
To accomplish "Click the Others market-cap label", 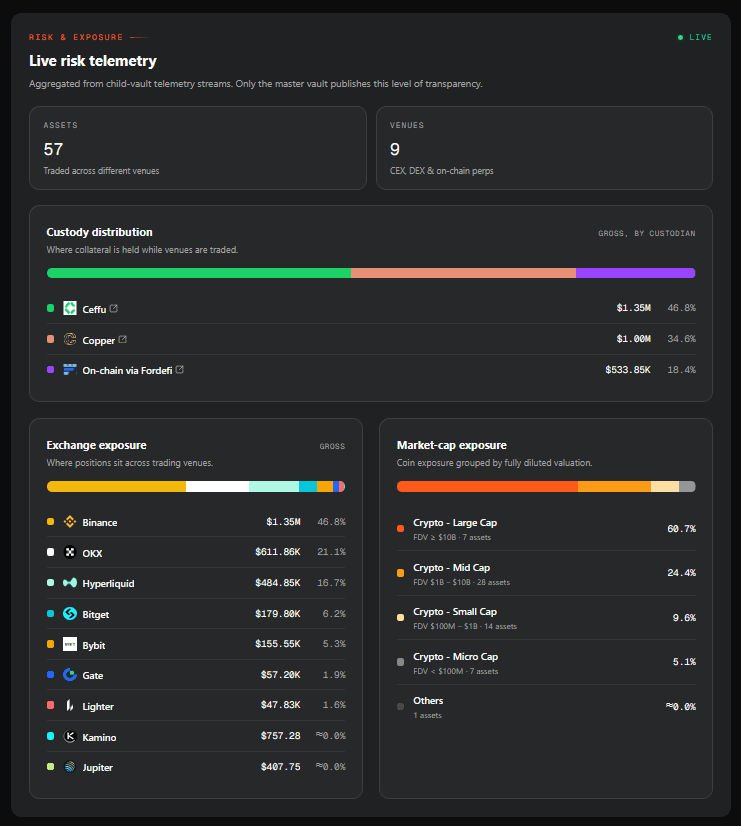I will tap(428, 701).
